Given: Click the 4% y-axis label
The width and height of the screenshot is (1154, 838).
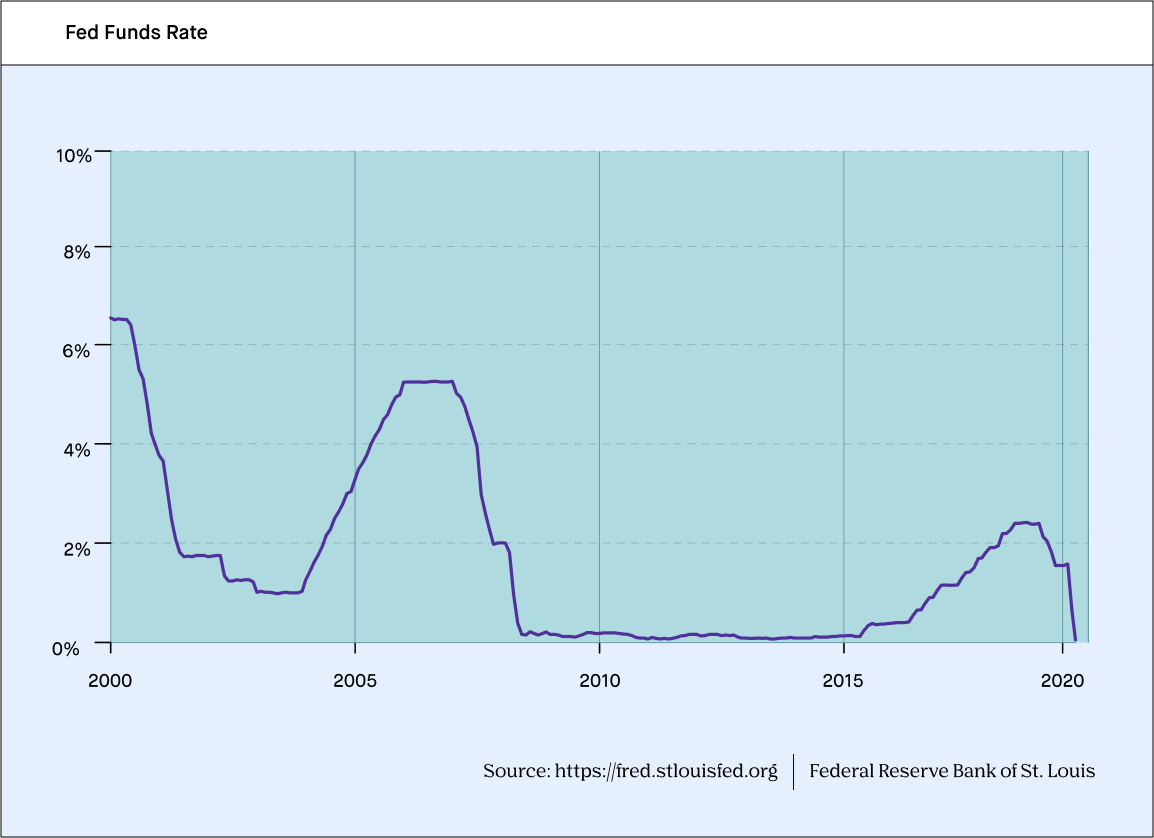Looking at the screenshot, I should pos(77,449).
